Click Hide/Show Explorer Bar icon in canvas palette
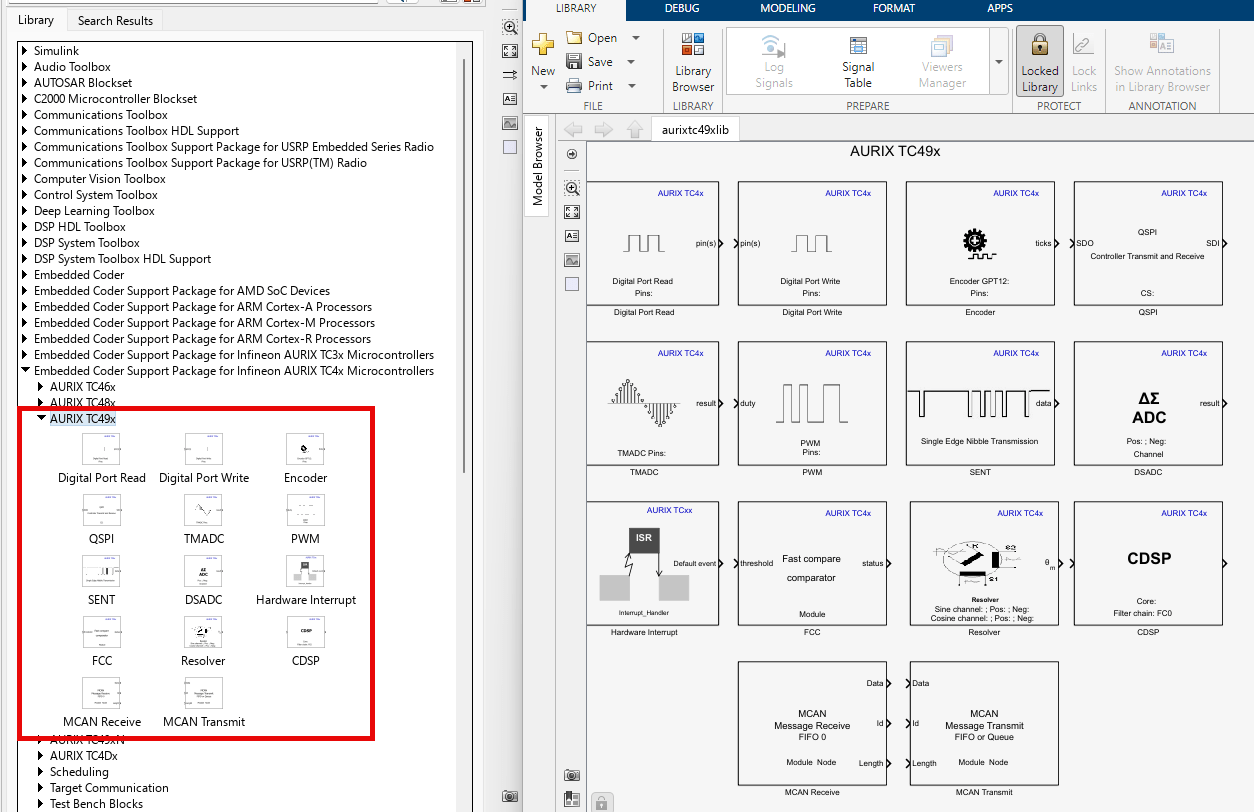 [572, 154]
